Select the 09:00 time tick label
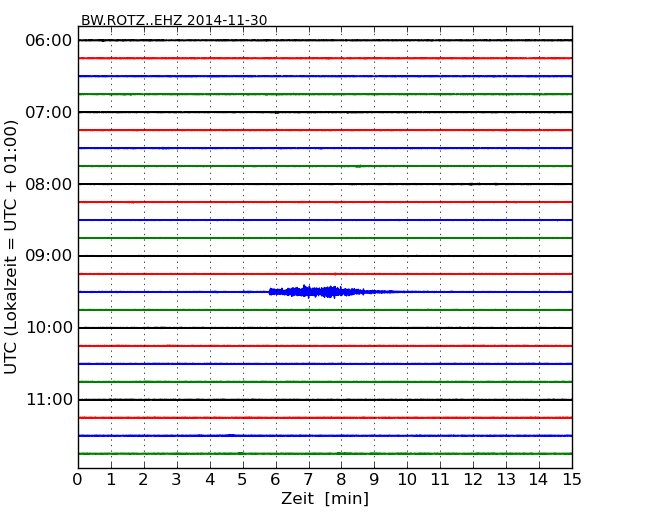Screen dimensions: 650x520 click(49, 256)
